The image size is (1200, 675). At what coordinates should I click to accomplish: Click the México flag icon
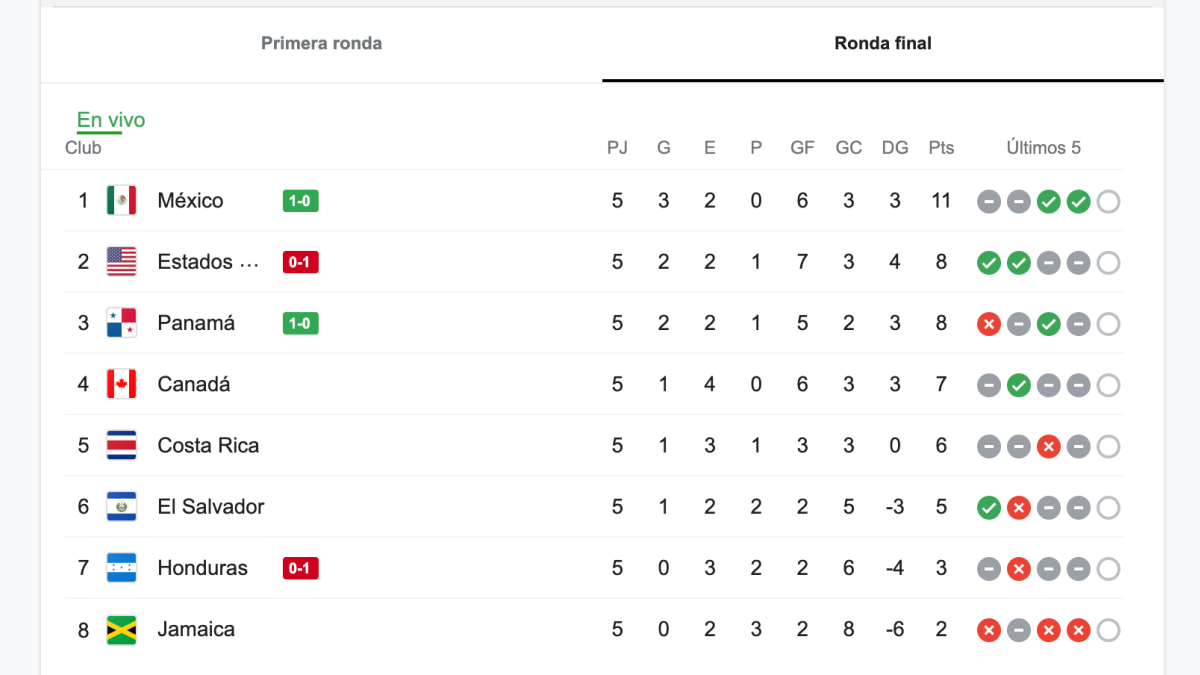pos(121,201)
